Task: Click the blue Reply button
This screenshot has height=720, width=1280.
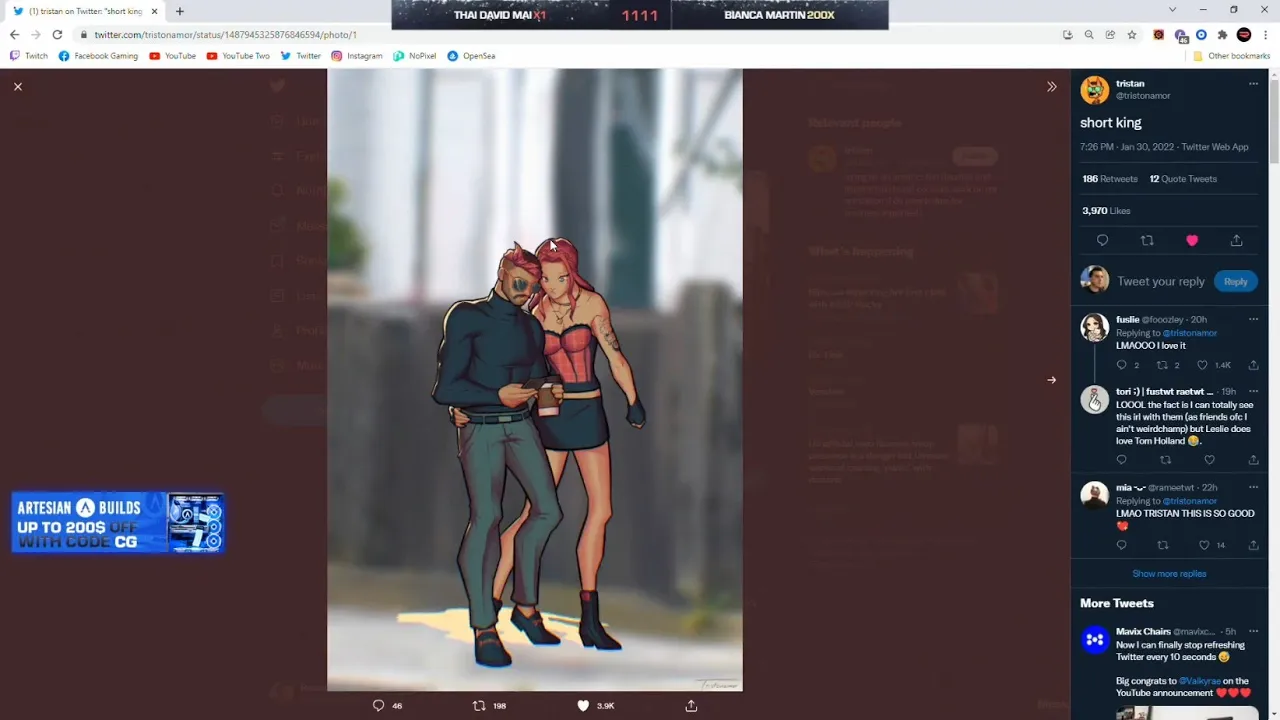Action: (1236, 282)
